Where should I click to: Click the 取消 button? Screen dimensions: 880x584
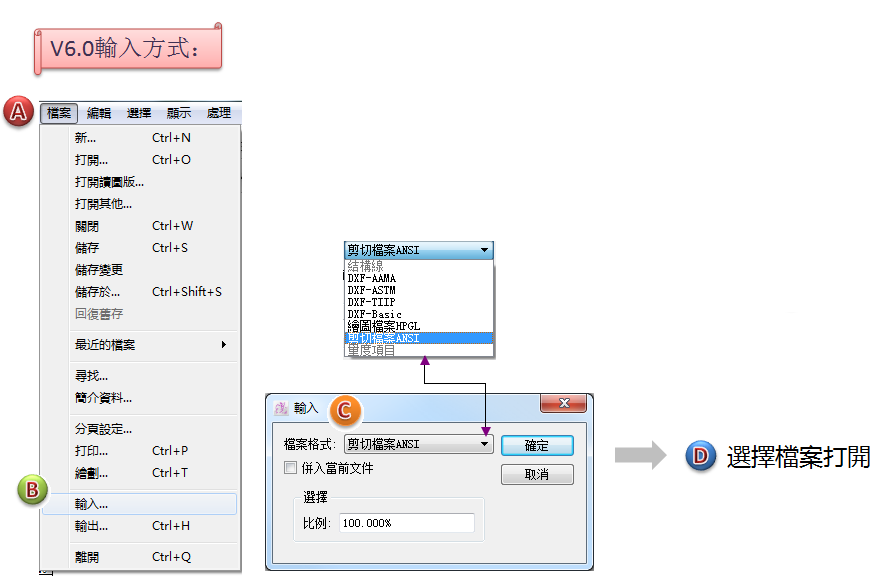point(537,475)
